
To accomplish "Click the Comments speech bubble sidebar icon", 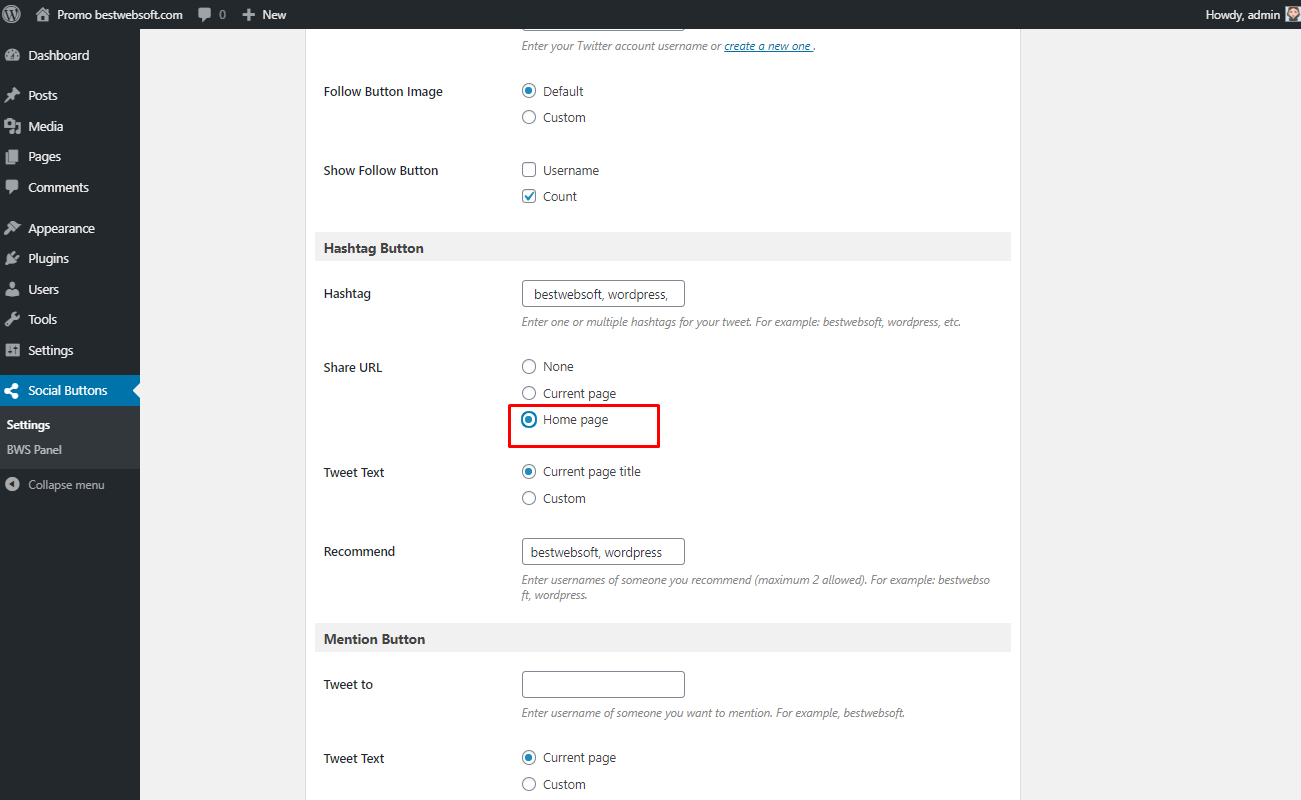I will [x=13, y=187].
